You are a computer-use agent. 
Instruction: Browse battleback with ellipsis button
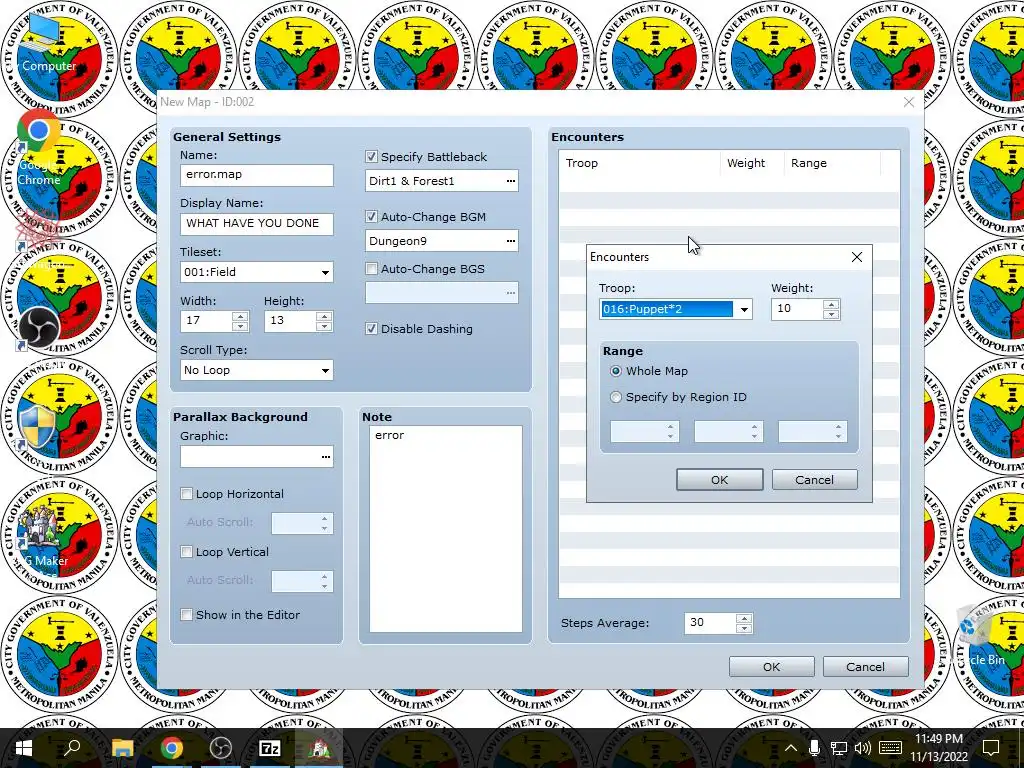point(511,181)
